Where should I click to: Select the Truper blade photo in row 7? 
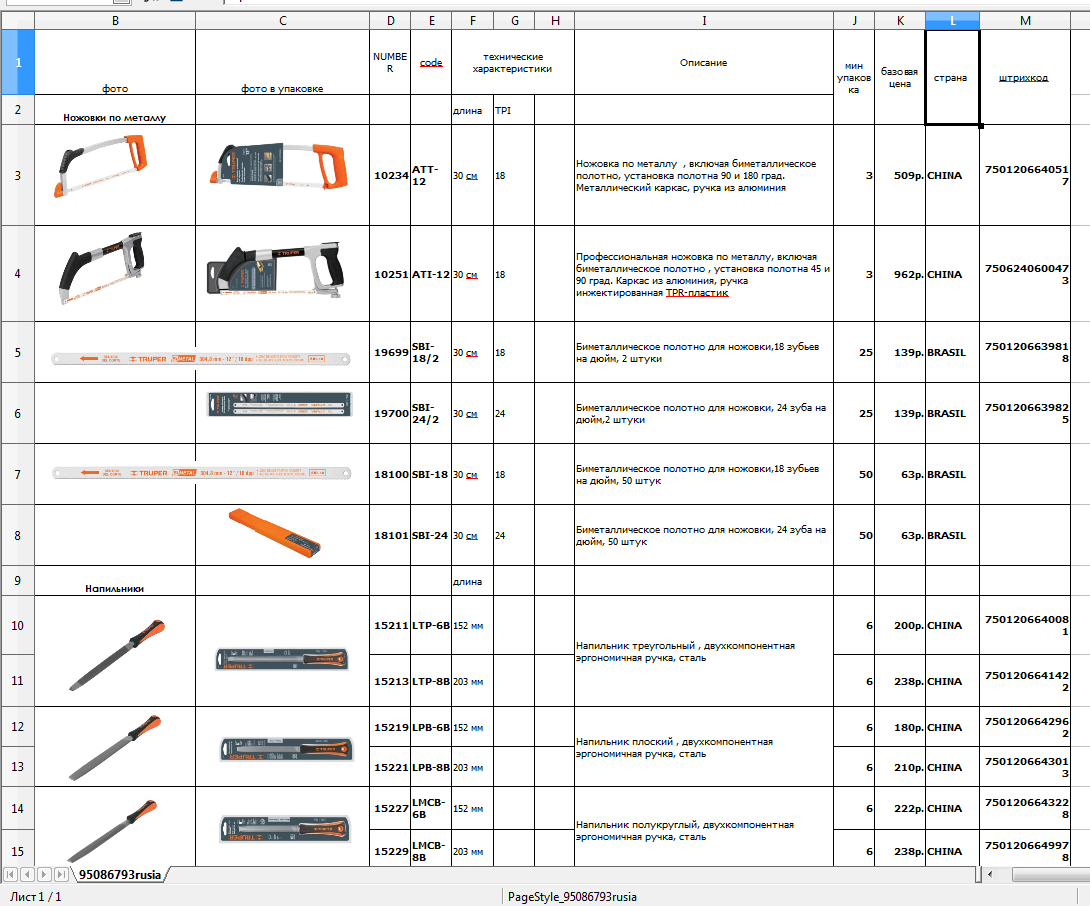(201, 473)
